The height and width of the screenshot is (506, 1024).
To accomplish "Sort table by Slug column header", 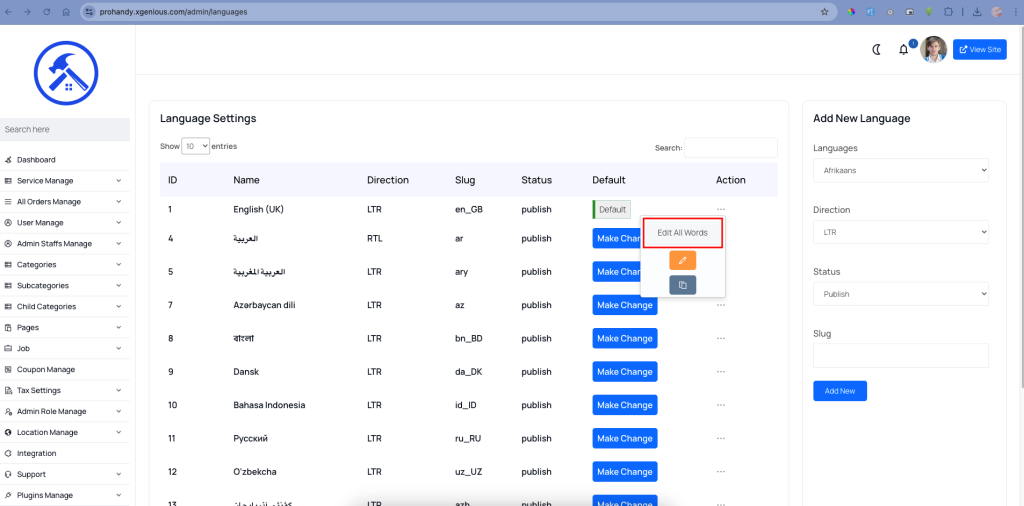I will 465,180.
